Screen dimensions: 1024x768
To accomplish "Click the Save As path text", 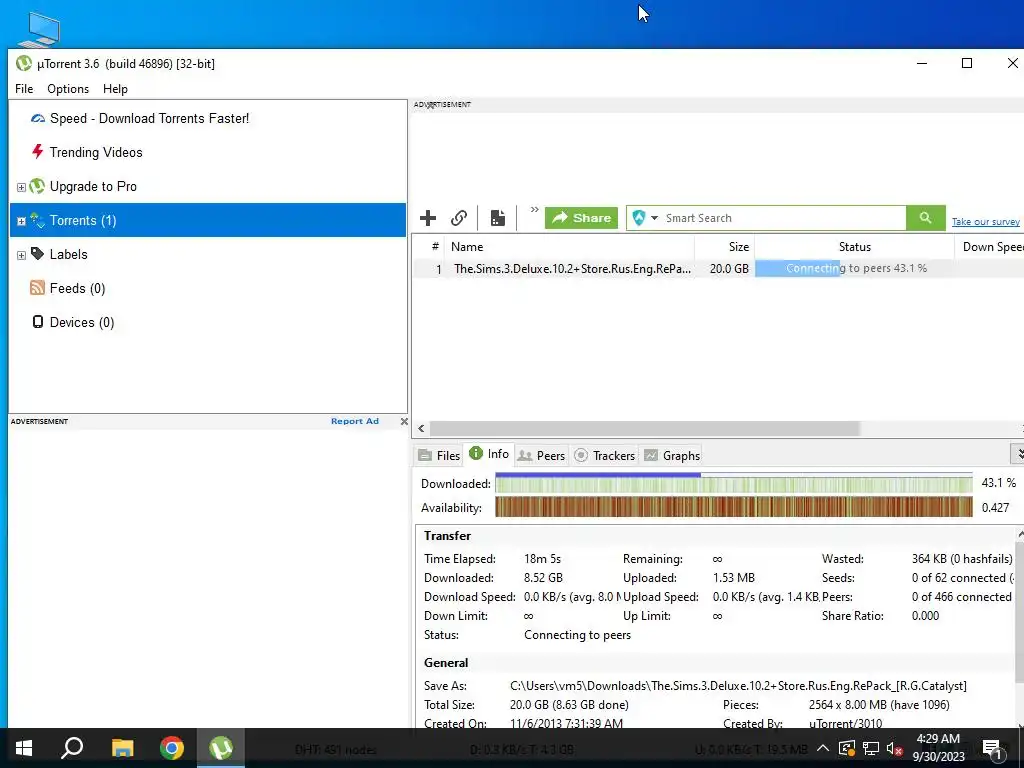I will point(738,686).
